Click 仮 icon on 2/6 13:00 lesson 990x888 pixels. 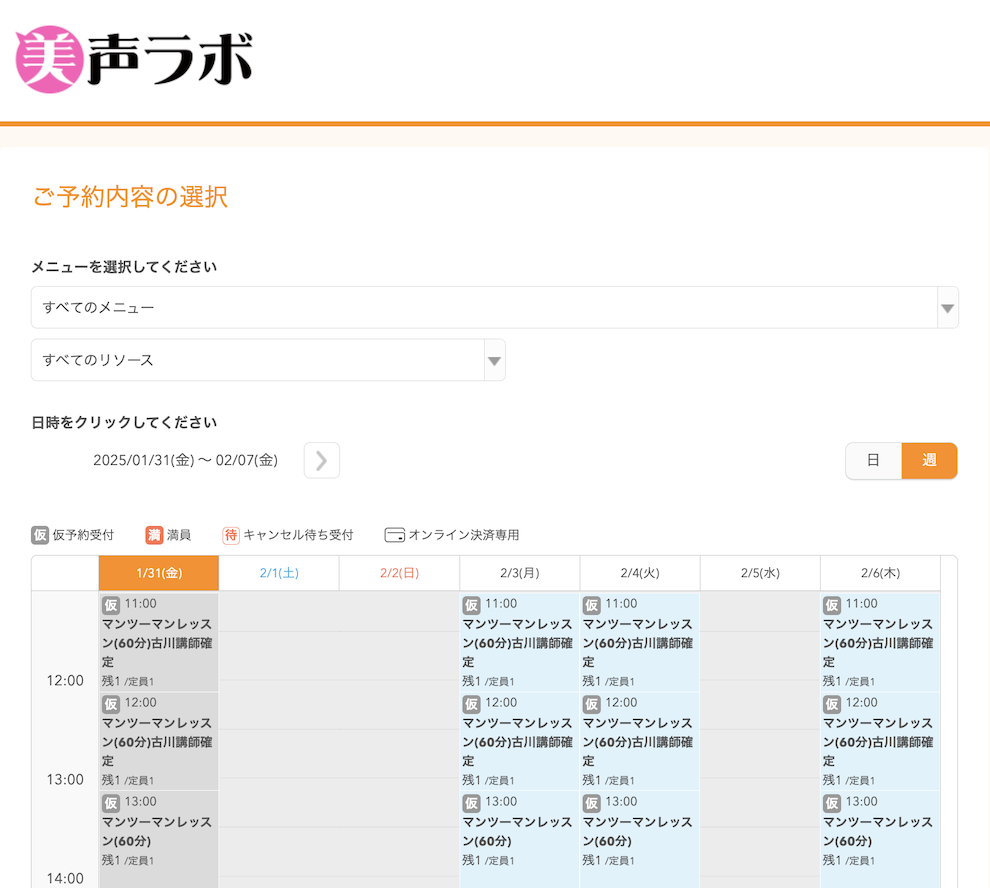[x=832, y=803]
